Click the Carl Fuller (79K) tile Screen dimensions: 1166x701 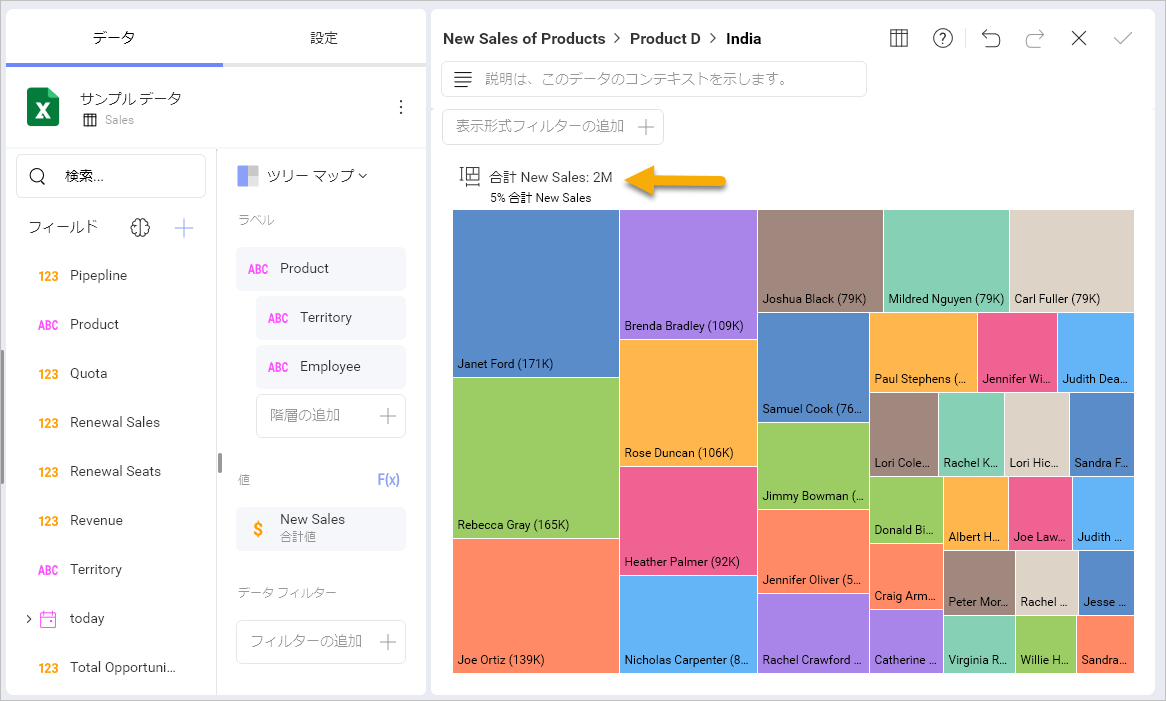click(1072, 261)
